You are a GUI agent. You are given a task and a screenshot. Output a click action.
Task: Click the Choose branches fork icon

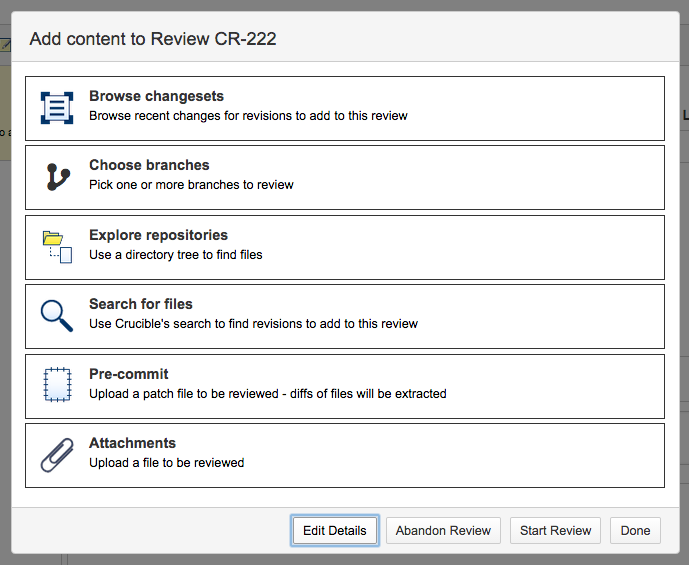pyautogui.click(x=57, y=177)
